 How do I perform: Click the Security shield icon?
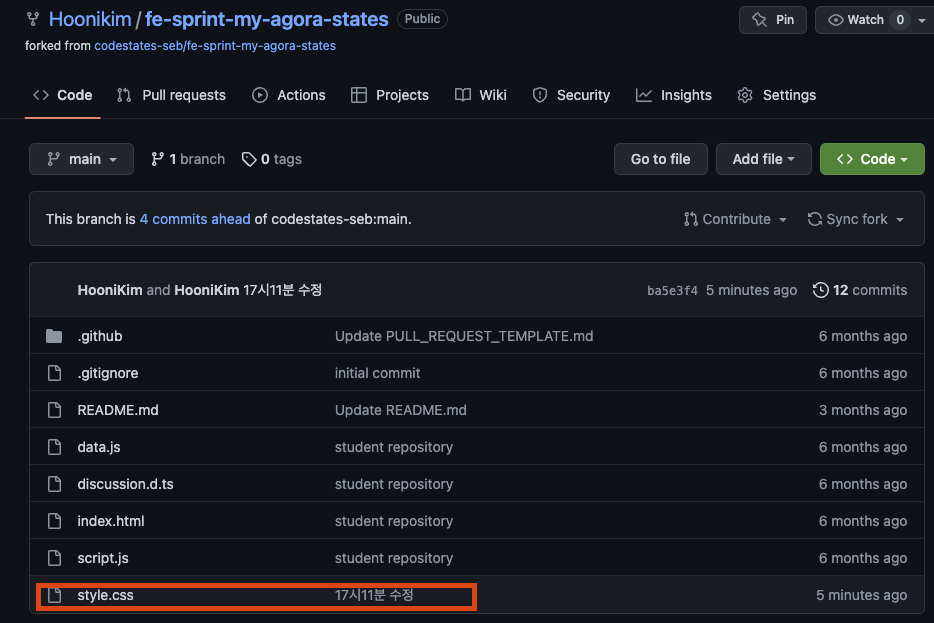tap(540, 95)
